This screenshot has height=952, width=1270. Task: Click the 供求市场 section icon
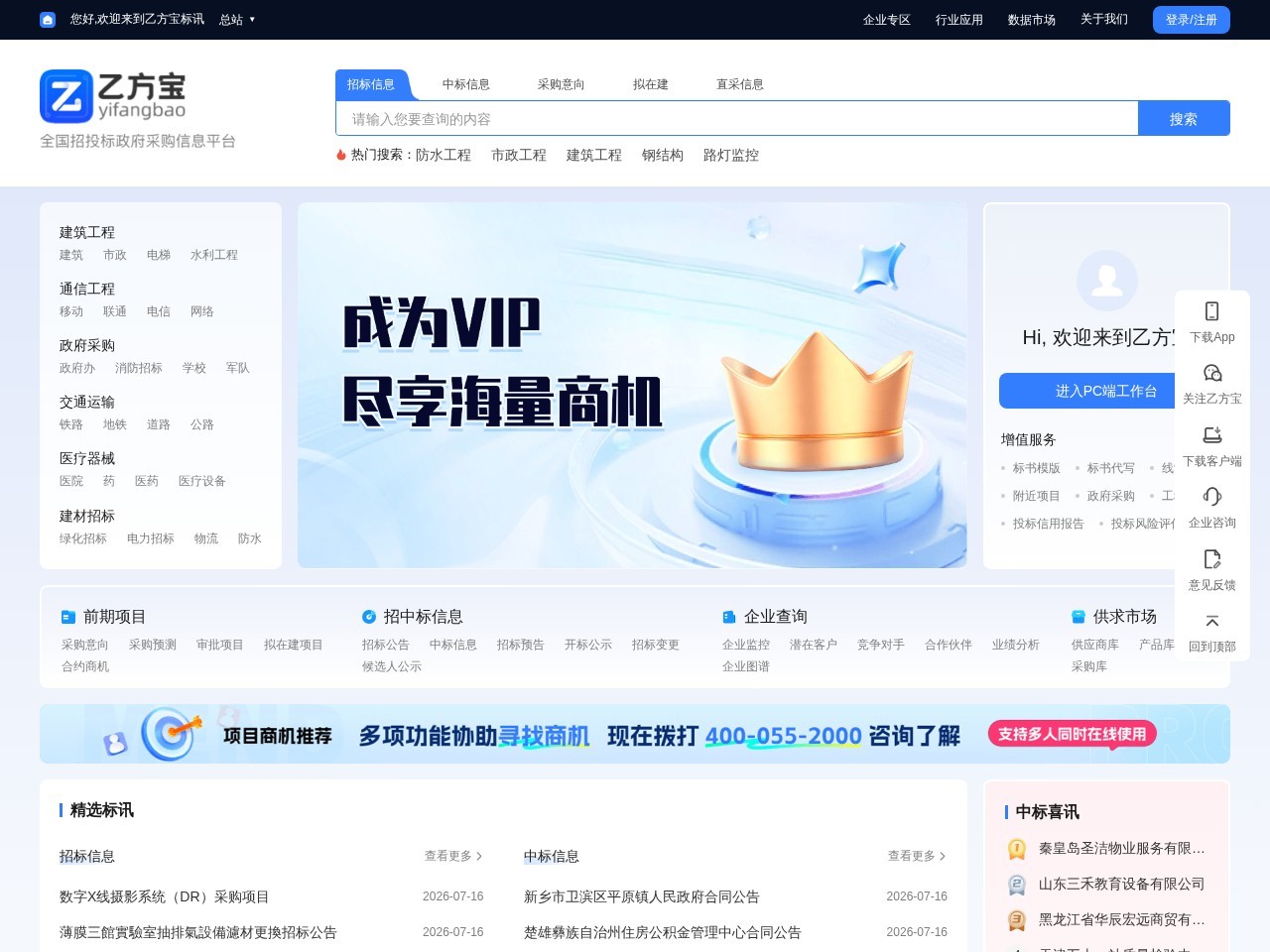[1079, 617]
